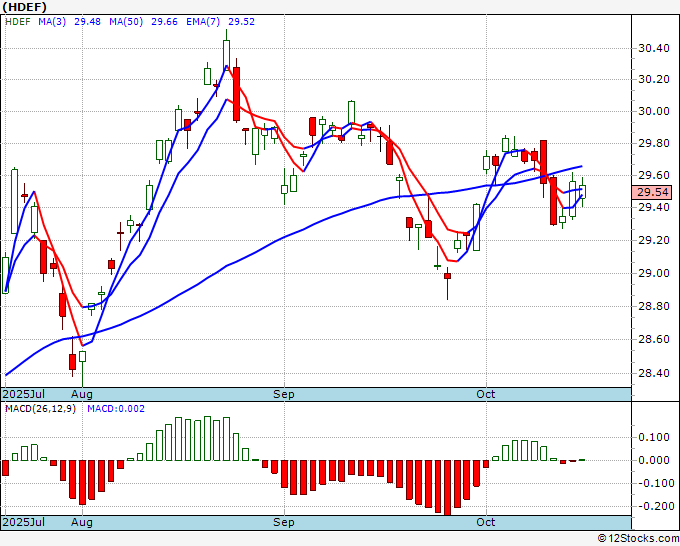Viewport: 680px width, 546px height.
Task: Click the 2025Jul label on MACD axis
Action: pyautogui.click(x=24, y=522)
